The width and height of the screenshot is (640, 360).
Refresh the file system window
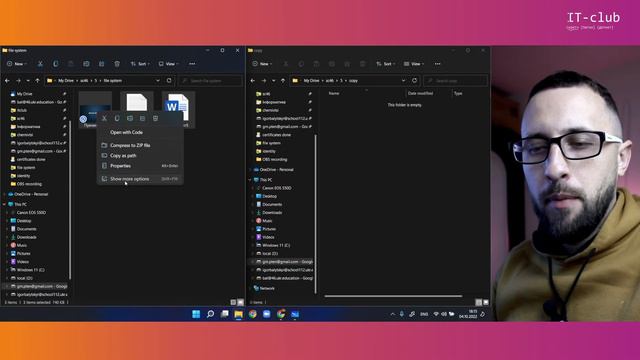tap(169, 81)
